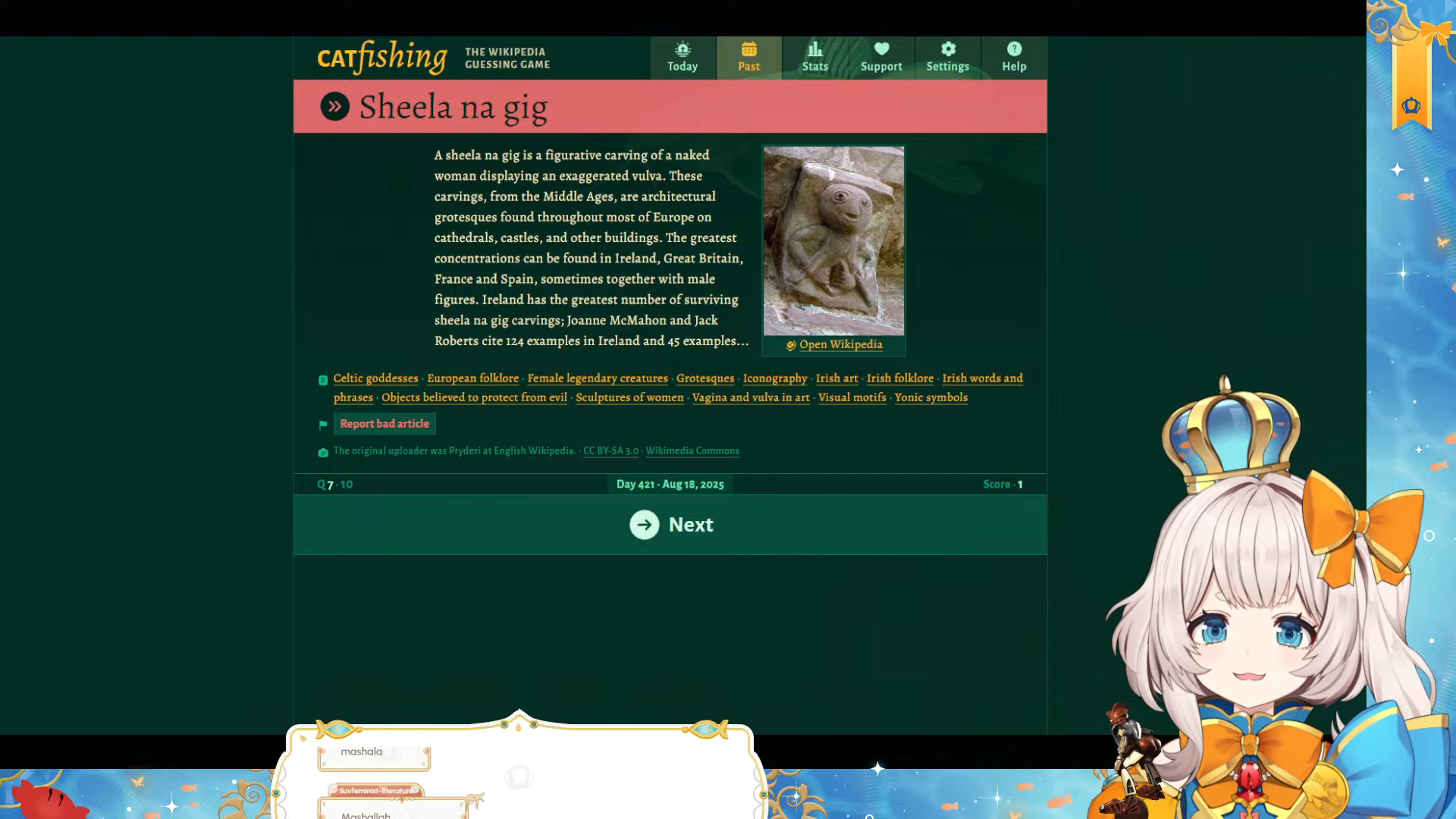Open the European folklore category link

click(472, 378)
